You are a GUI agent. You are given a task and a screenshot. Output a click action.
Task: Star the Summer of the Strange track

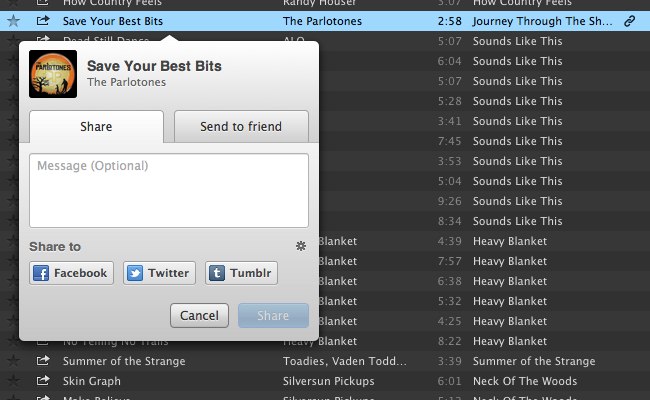tap(13, 361)
